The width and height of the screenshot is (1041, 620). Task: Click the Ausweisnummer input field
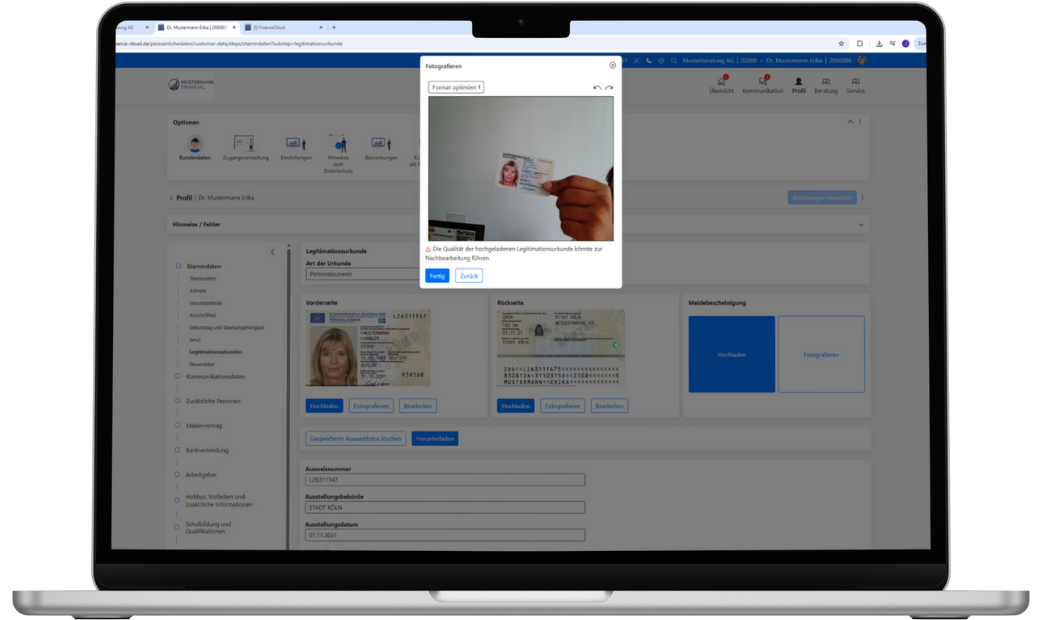[x=445, y=481]
